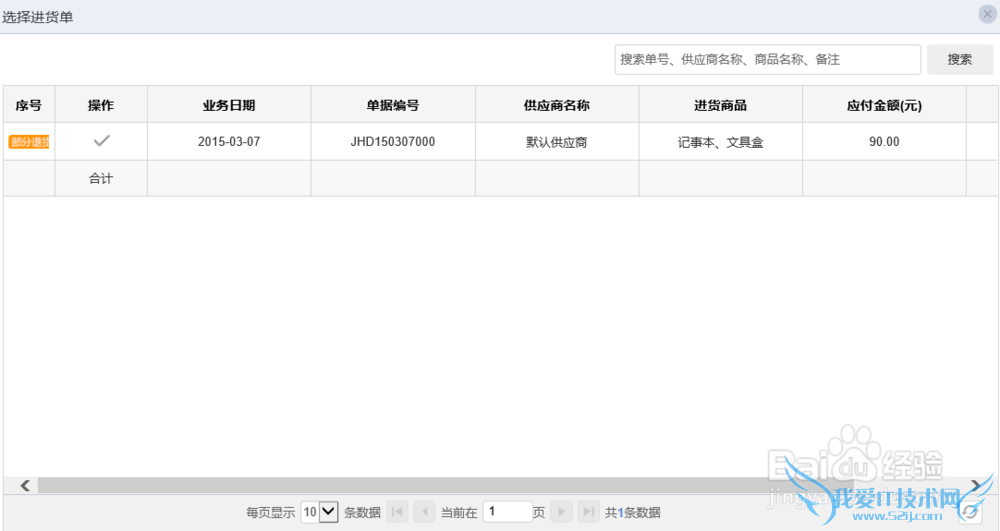Click the 序号 column header

(x=29, y=105)
